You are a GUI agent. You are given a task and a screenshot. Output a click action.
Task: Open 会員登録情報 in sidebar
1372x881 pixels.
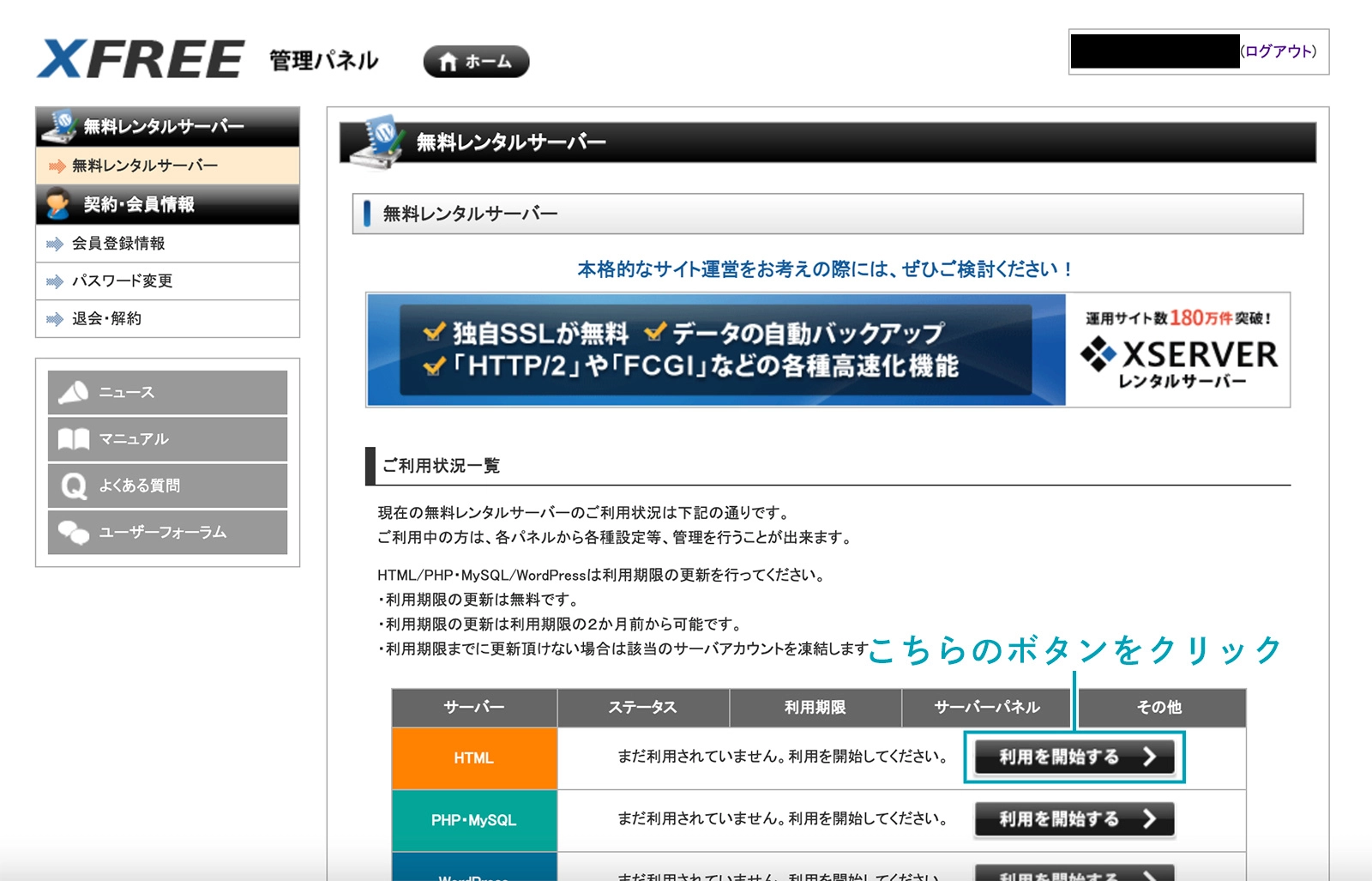(x=168, y=244)
